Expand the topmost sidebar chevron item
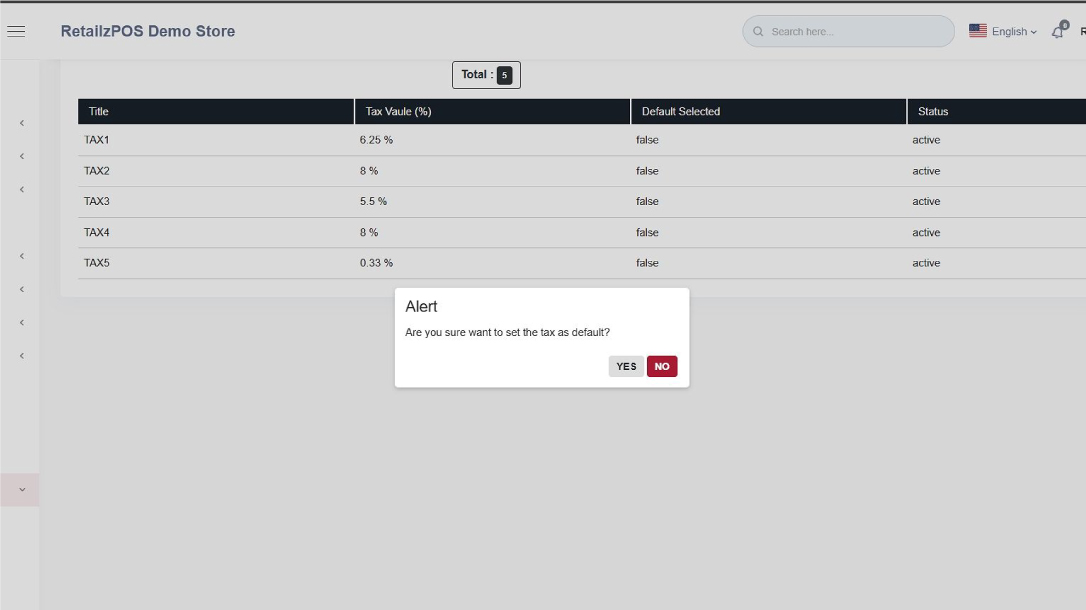 pyautogui.click(x=22, y=123)
